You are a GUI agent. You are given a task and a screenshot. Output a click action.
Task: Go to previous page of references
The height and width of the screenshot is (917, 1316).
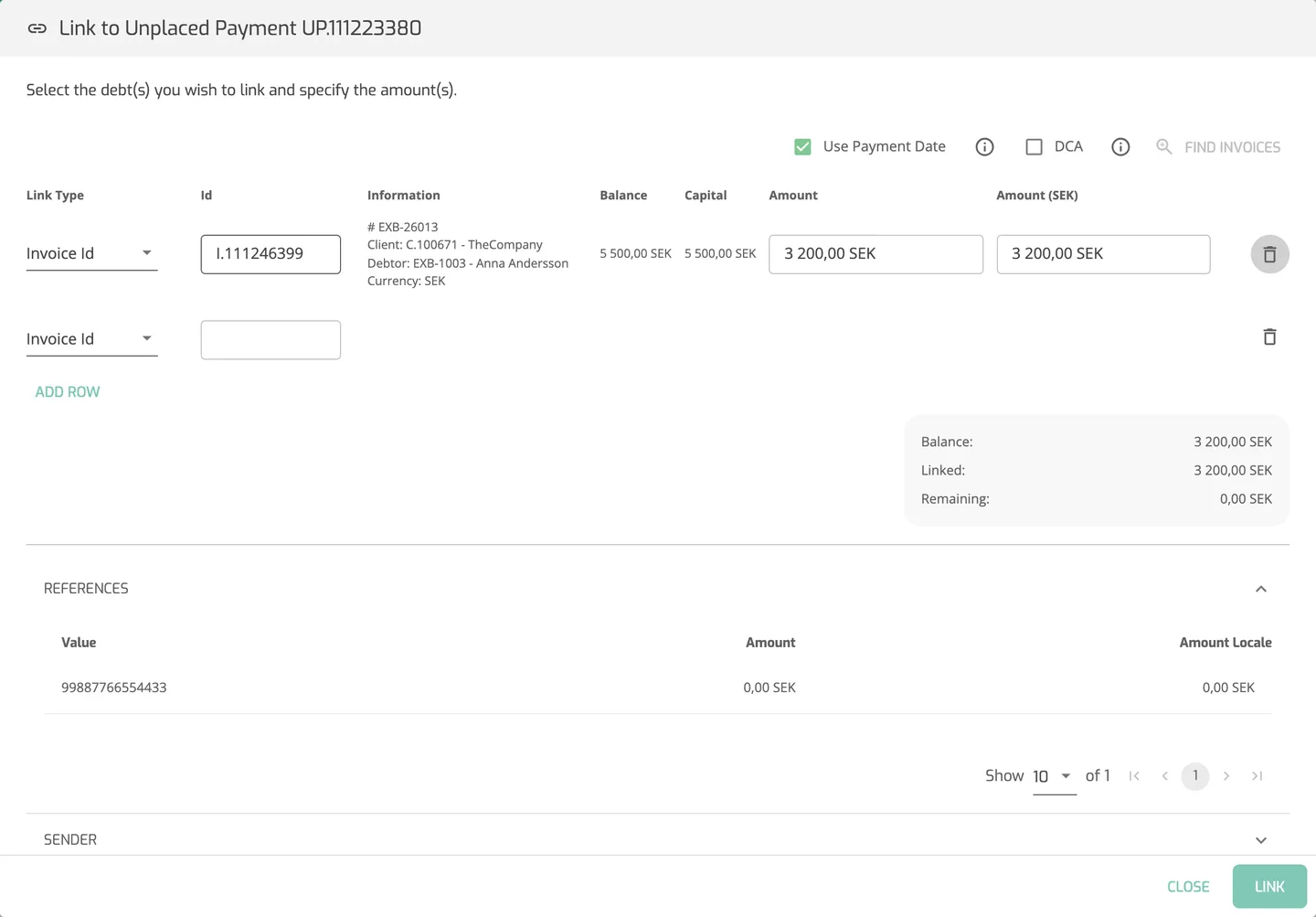point(1164,776)
